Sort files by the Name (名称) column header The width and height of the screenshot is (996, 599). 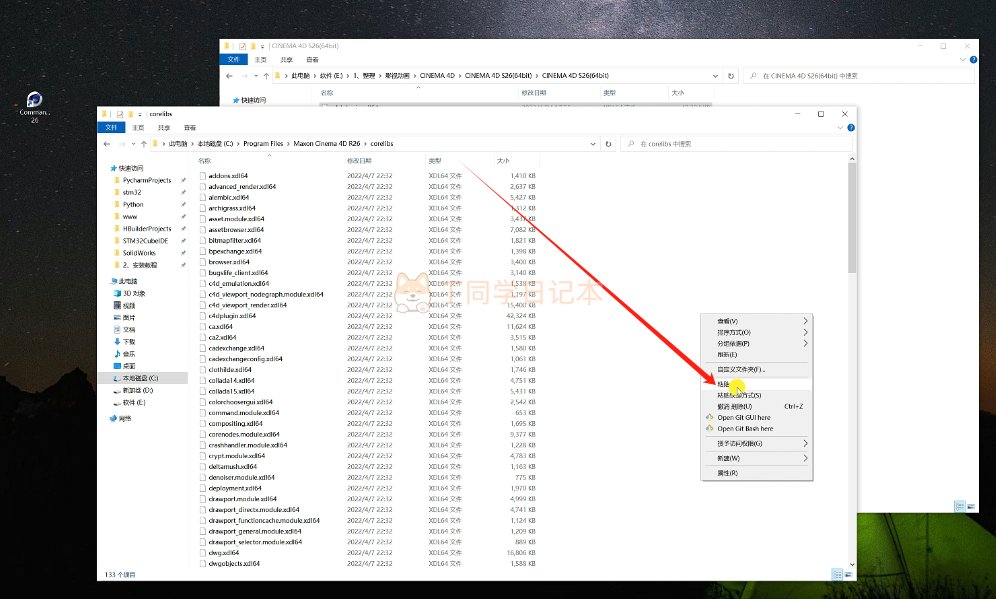click(x=205, y=161)
